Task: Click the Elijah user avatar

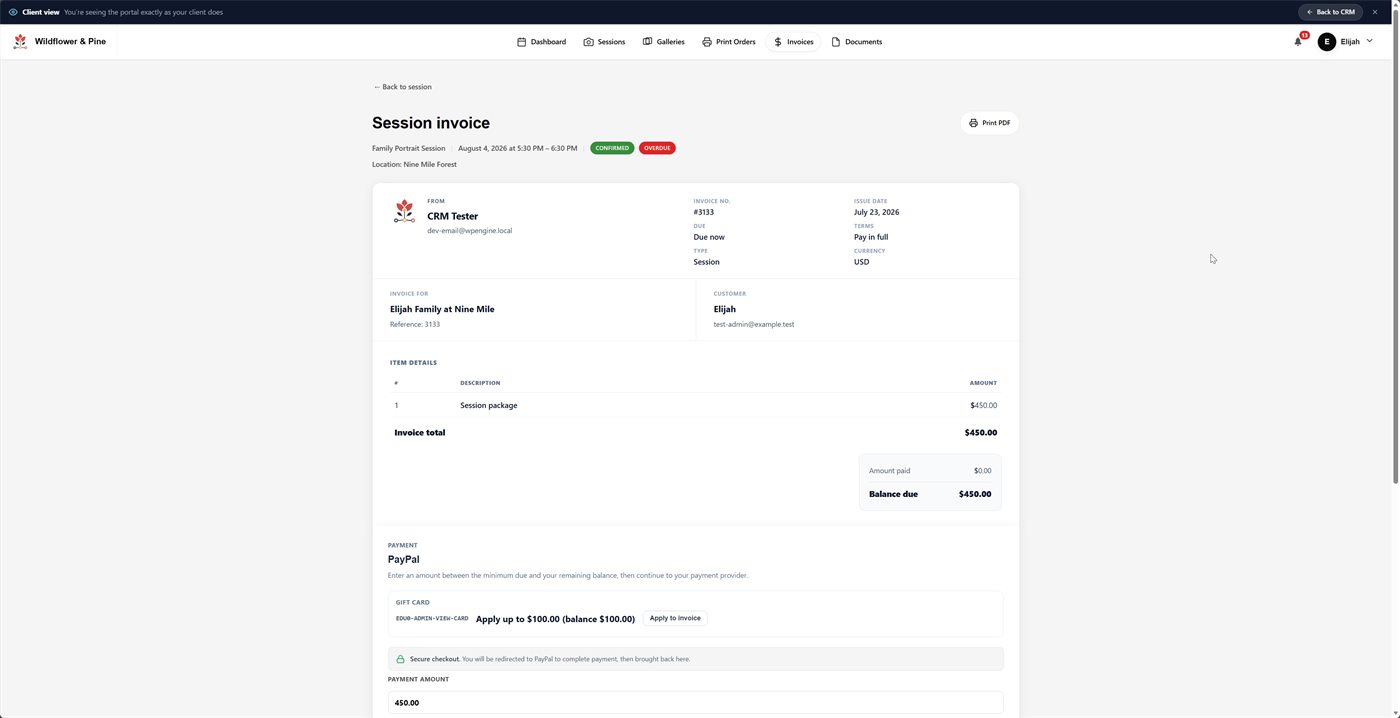Action: tap(1326, 42)
